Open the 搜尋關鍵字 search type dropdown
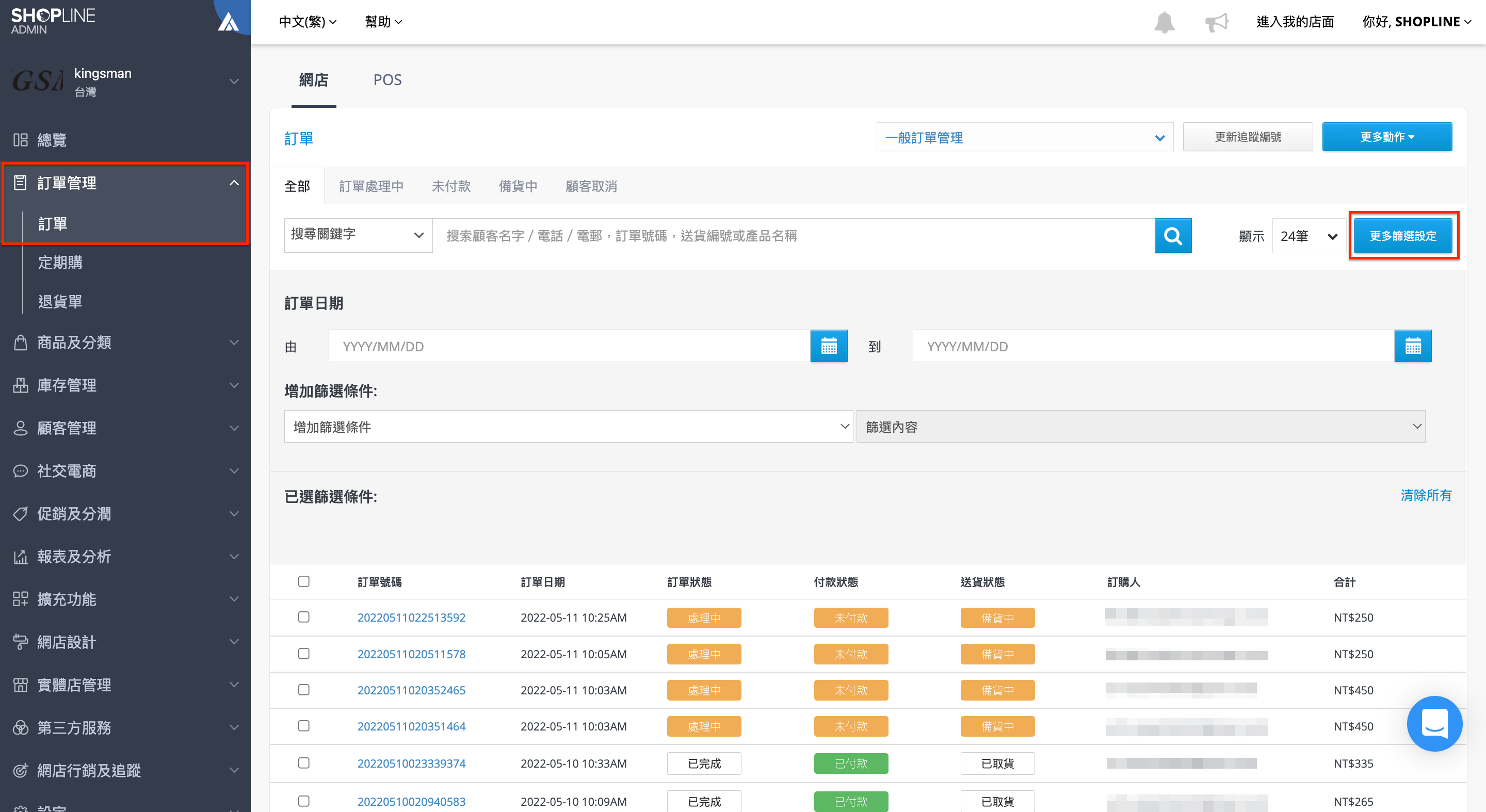The image size is (1486, 812). point(358,235)
